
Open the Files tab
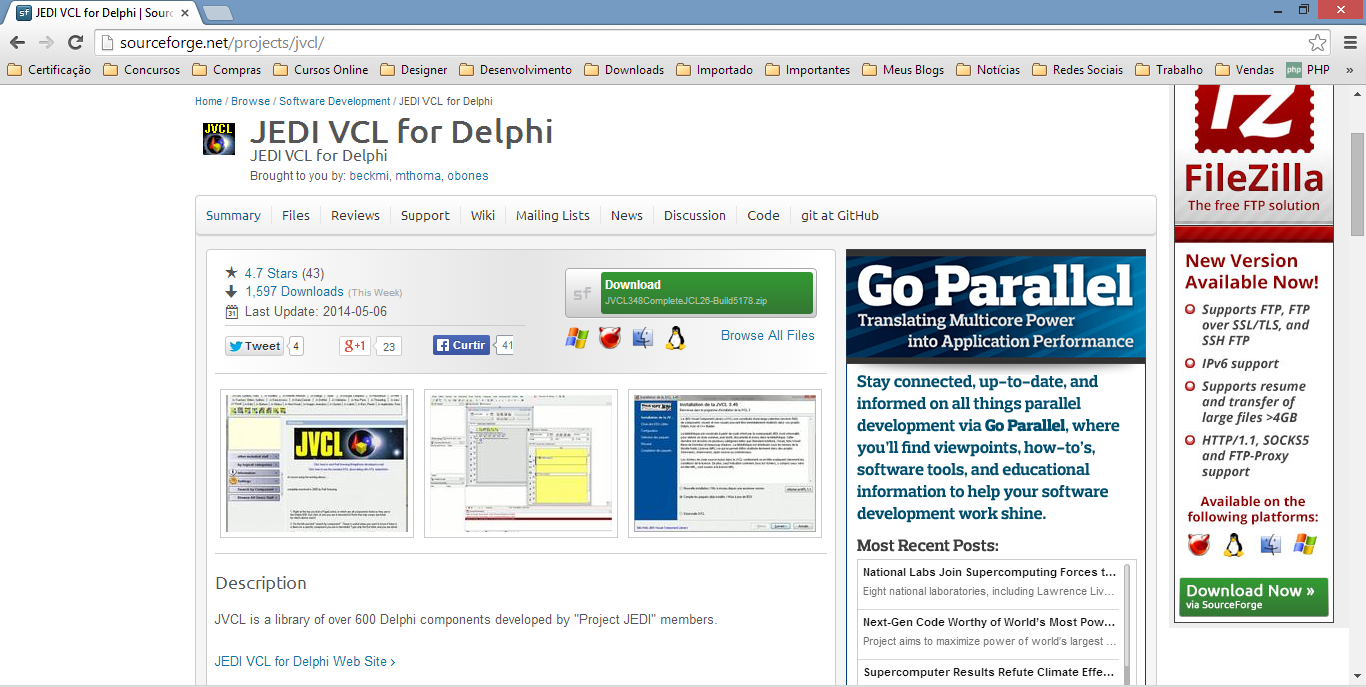click(x=296, y=215)
